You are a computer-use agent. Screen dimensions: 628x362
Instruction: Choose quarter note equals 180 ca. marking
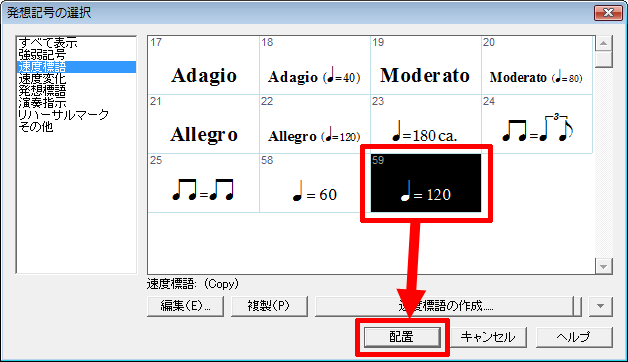click(x=426, y=124)
